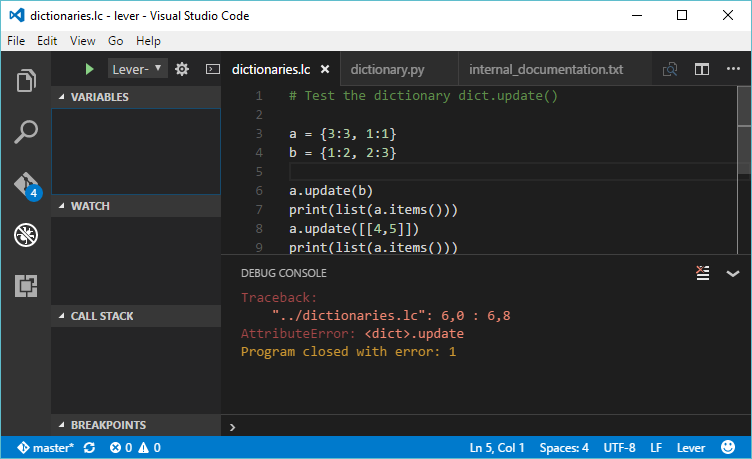Switch to the dictionary.py tab
This screenshot has width=752, height=459.
390,70
